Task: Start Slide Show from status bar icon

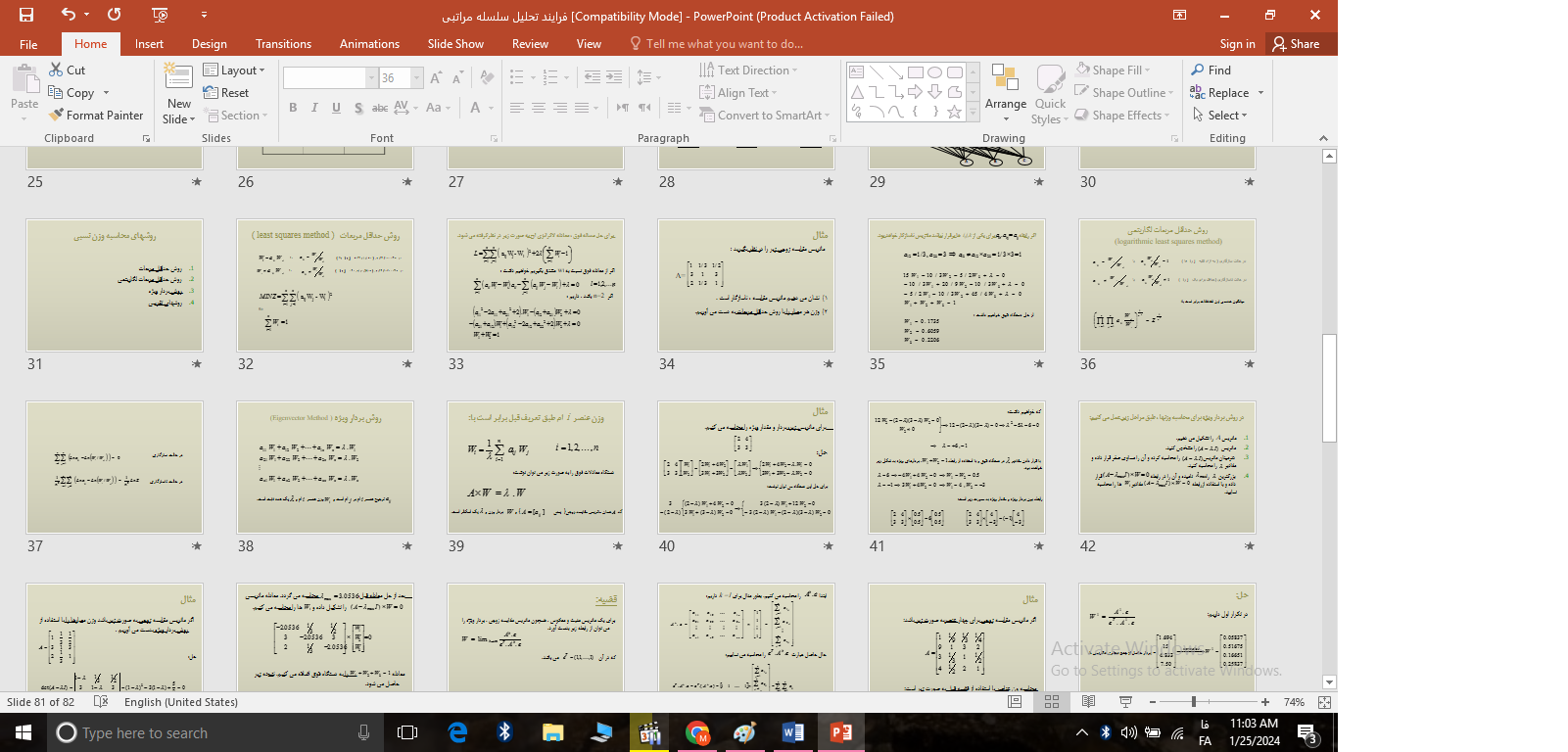Action: tap(1125, 702)
